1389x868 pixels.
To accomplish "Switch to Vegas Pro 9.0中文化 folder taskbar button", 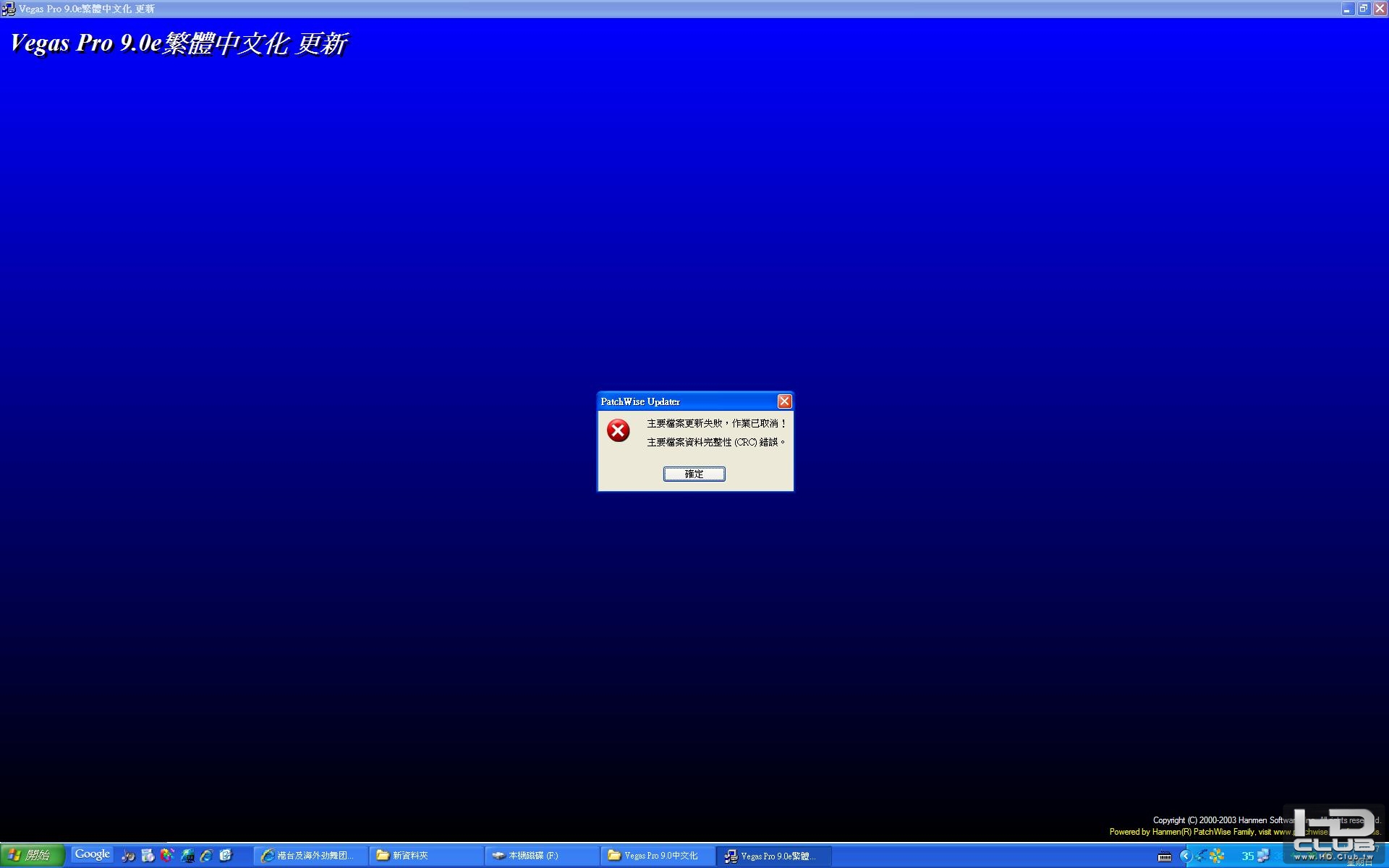I will pyautogui.click(x=658, y=856).
